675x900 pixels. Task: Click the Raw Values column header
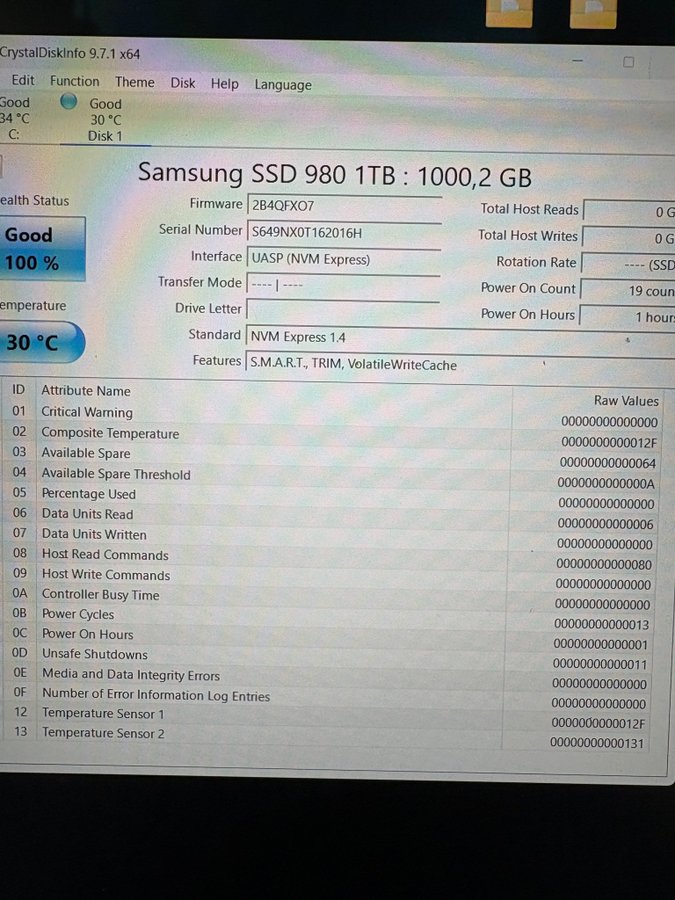point(625,400)
